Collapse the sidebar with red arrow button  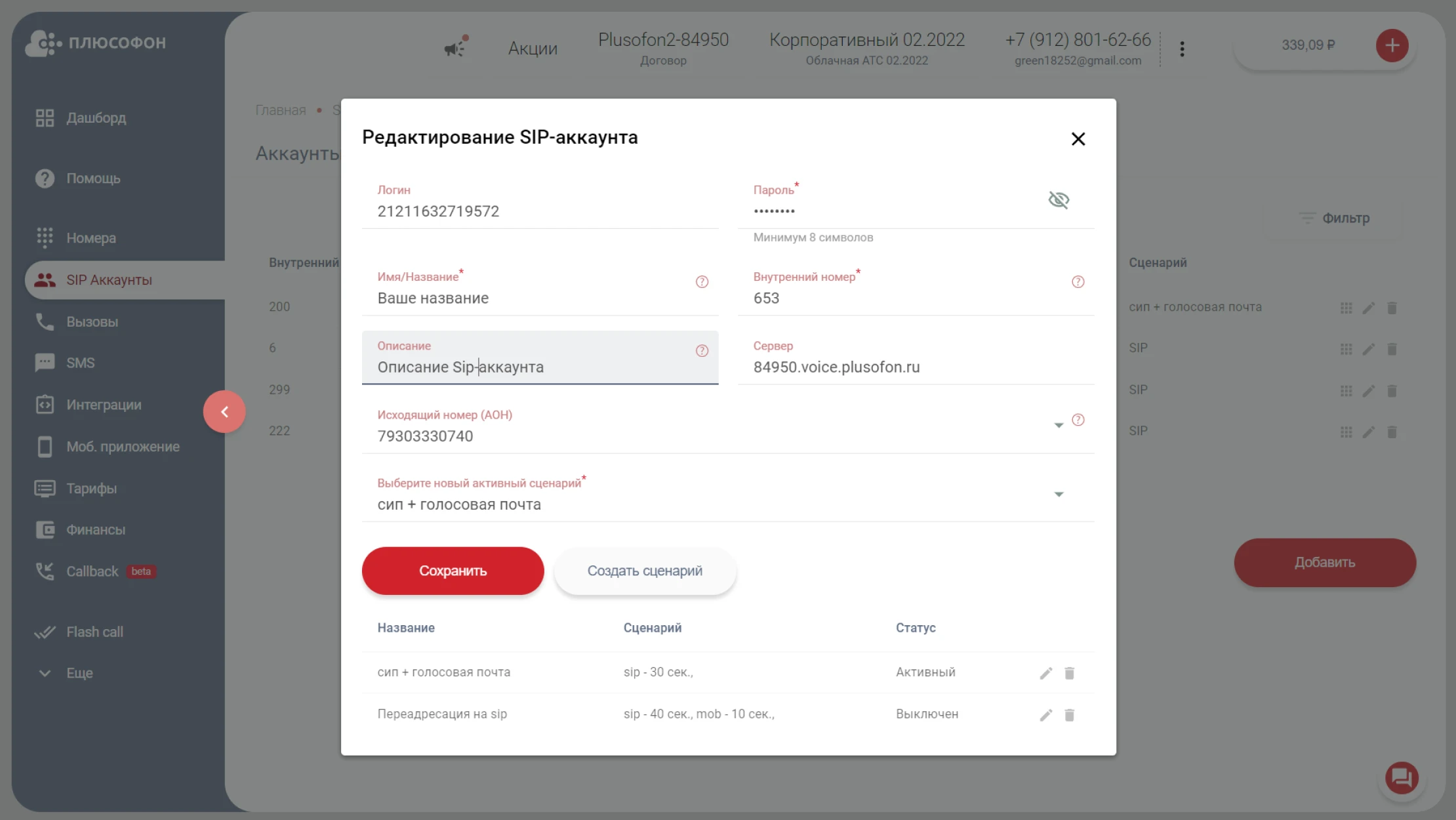coord(224,412)
